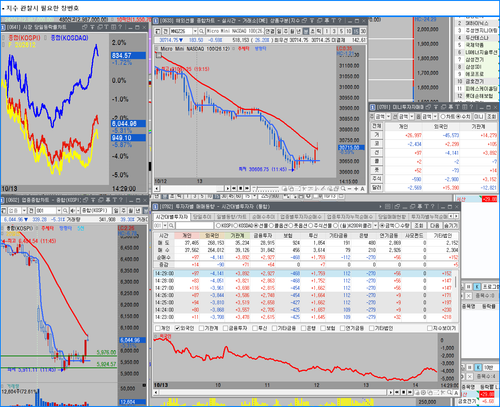Open the 001 code dropdown in investor trend window
The image size is (500, 407).
pyautogui.click(x=165, y=226)
